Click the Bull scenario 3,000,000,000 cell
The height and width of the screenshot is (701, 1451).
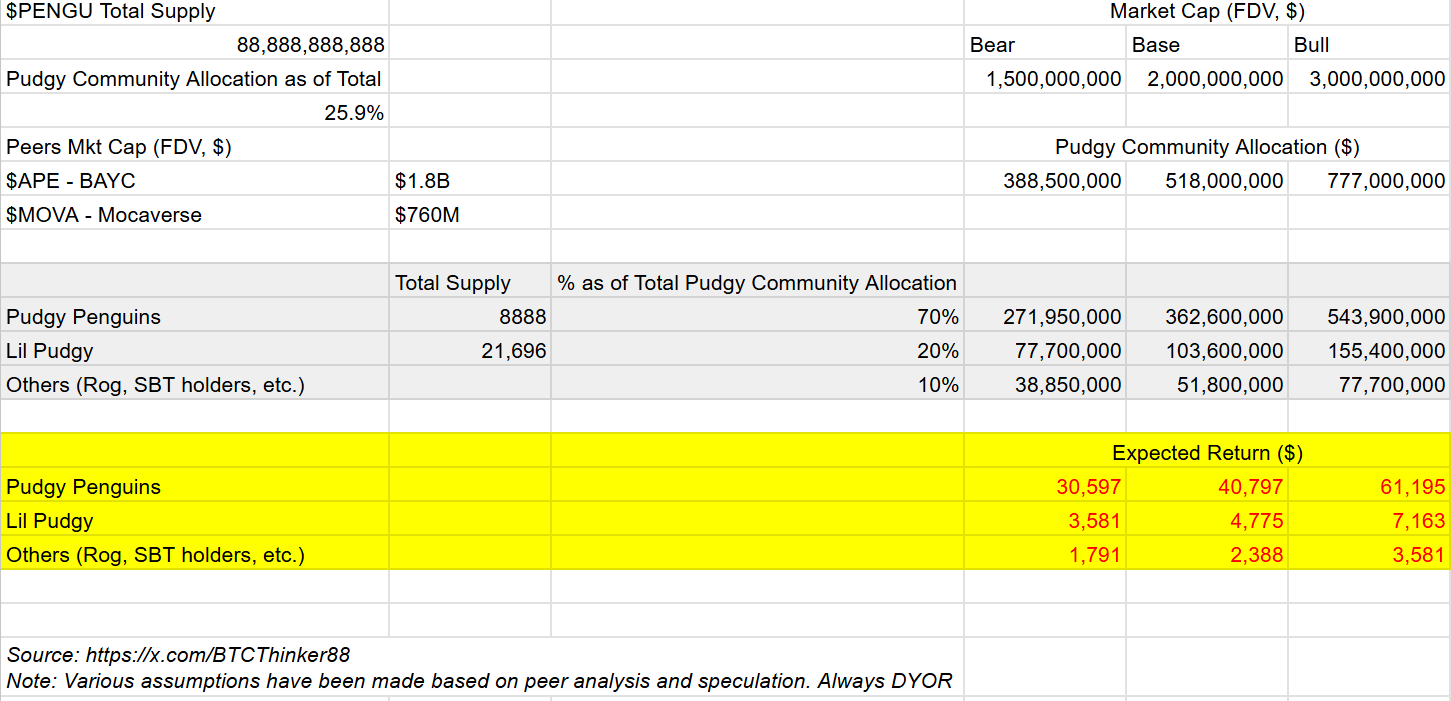tap(1376, 79)
